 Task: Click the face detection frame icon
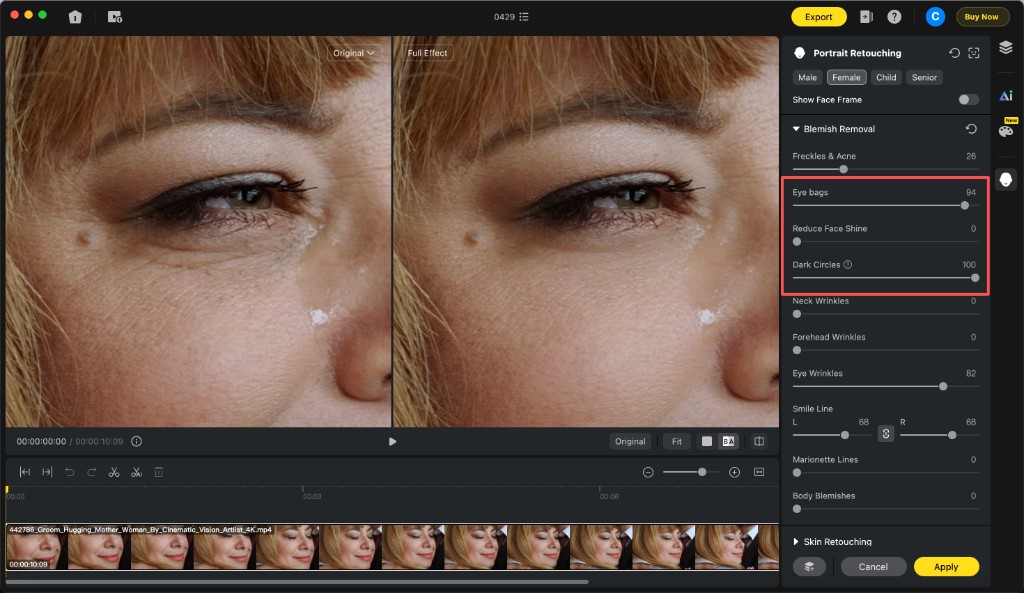coord(974,53)
